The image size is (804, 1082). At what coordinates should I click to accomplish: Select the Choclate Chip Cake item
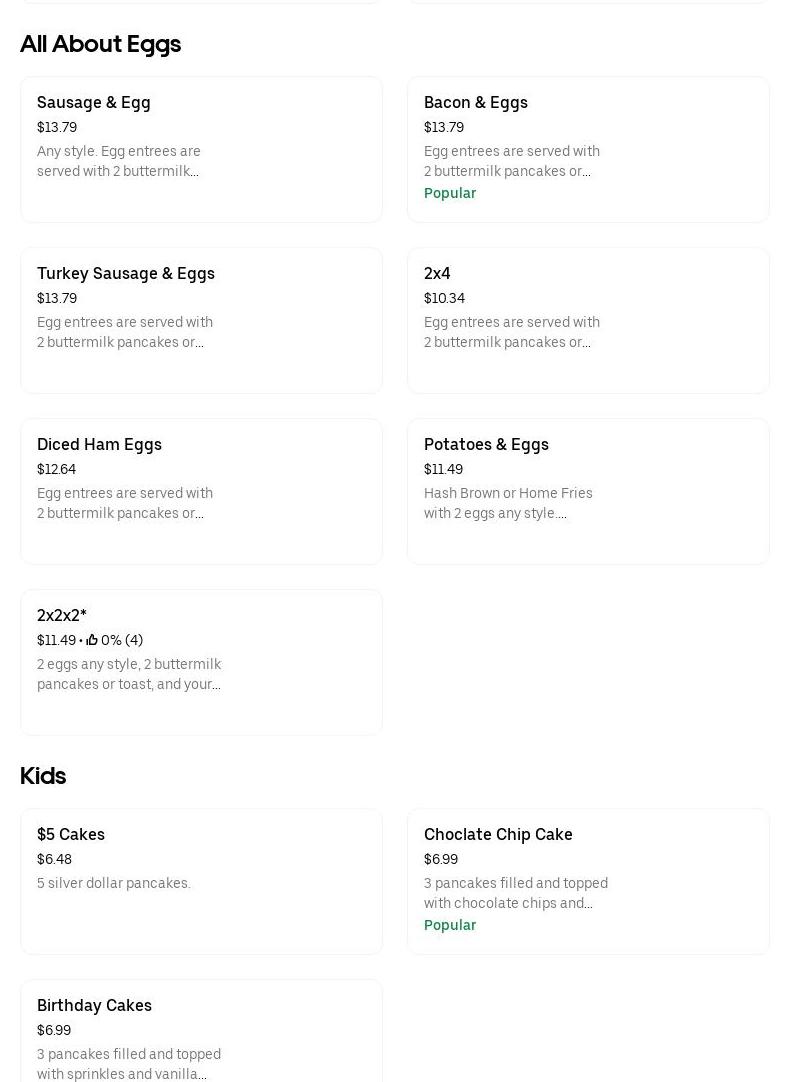pos(498,834)
